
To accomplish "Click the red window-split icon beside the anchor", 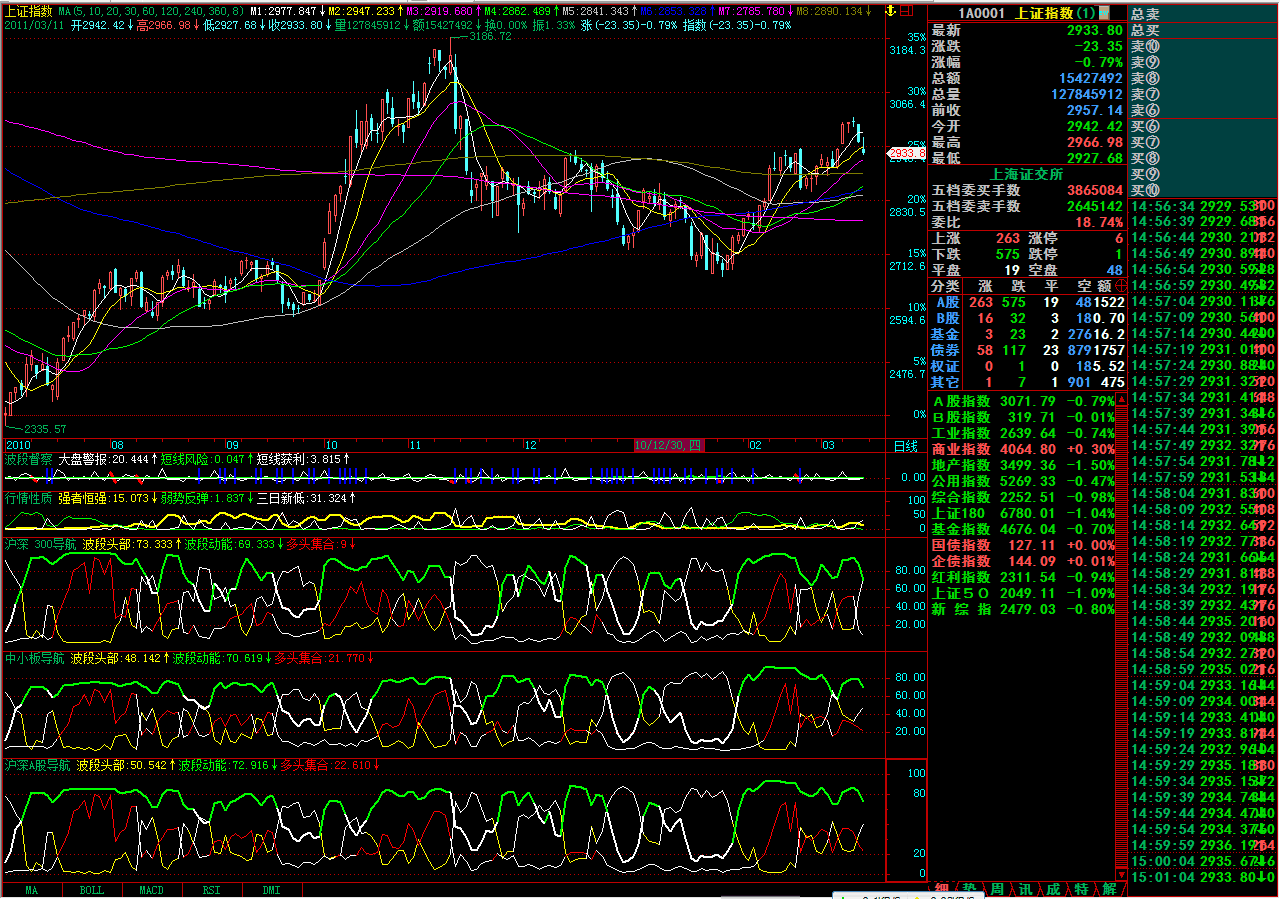I will coord(906,10).
